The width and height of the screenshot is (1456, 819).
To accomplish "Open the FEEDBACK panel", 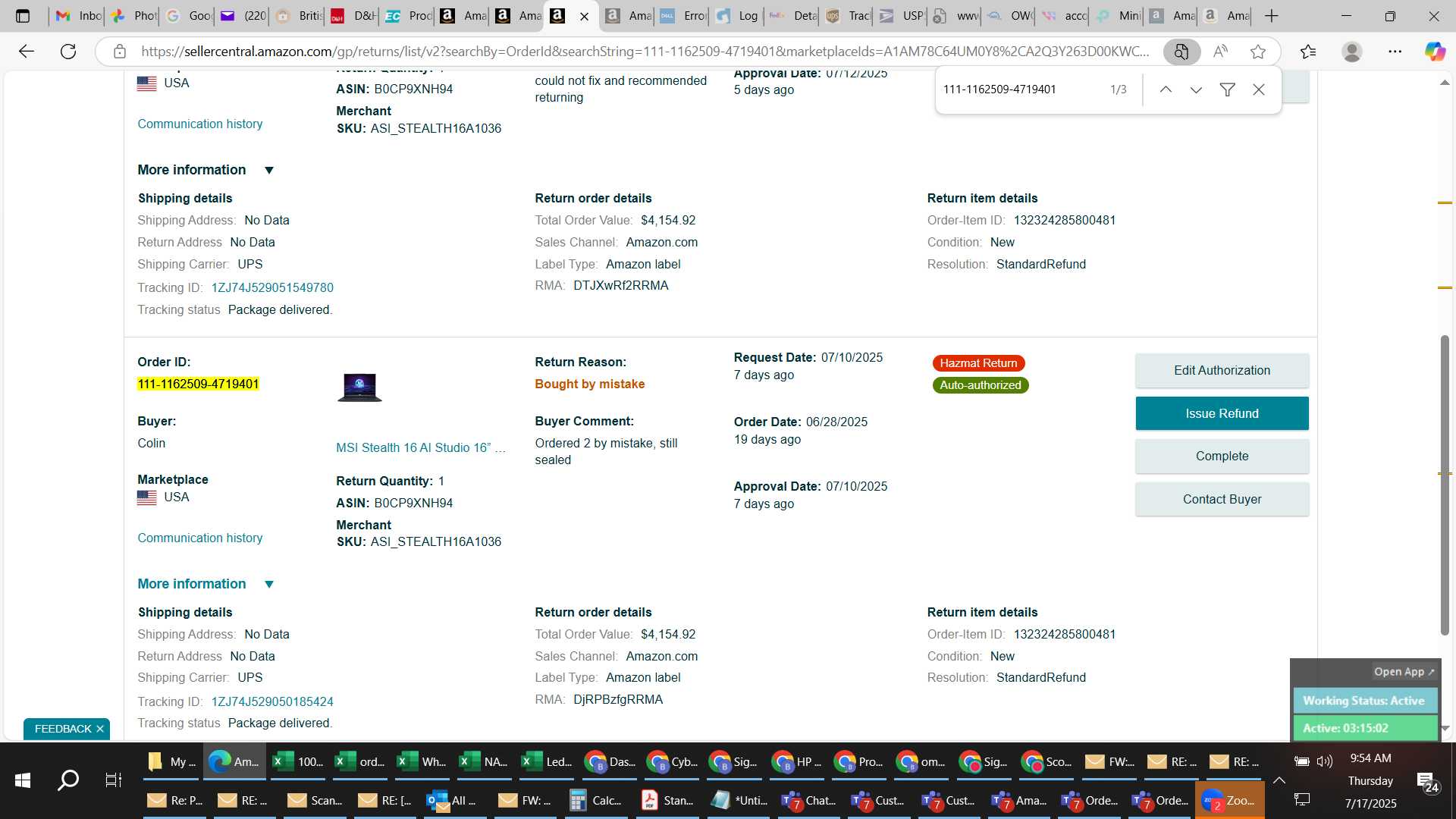I will [63, 729].
